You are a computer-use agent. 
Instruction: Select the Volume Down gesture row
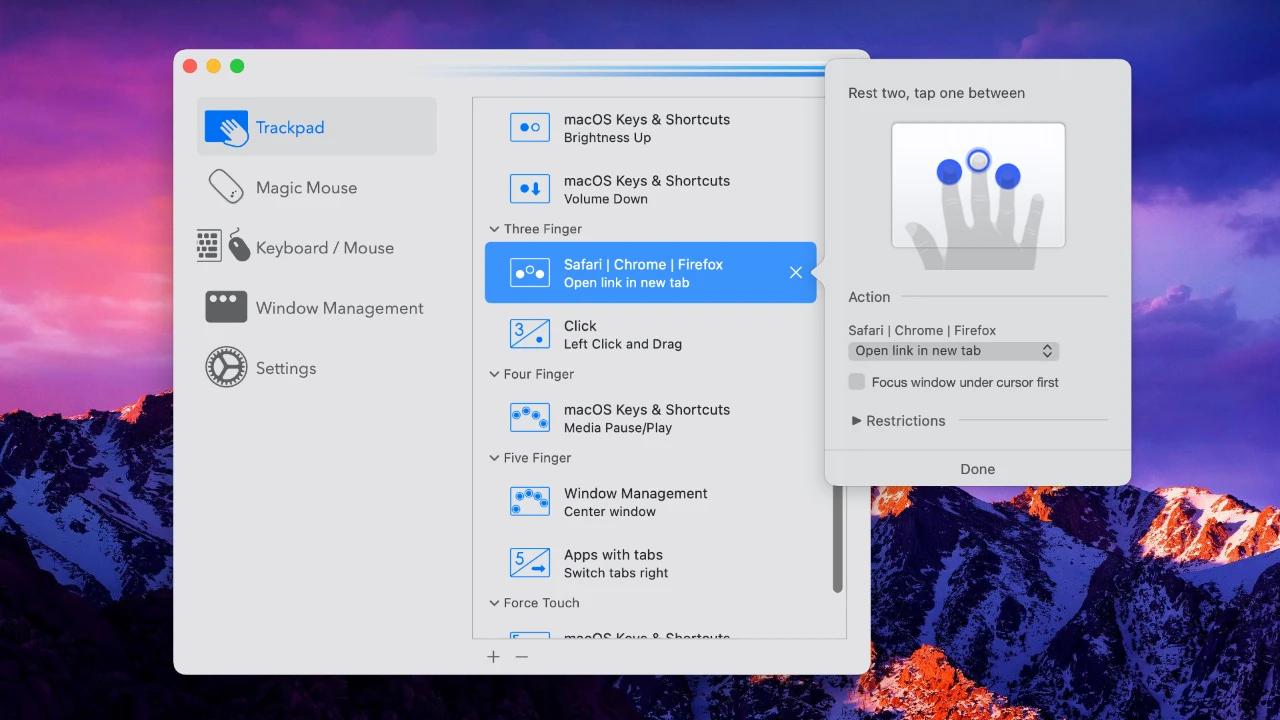click(651, 189)
